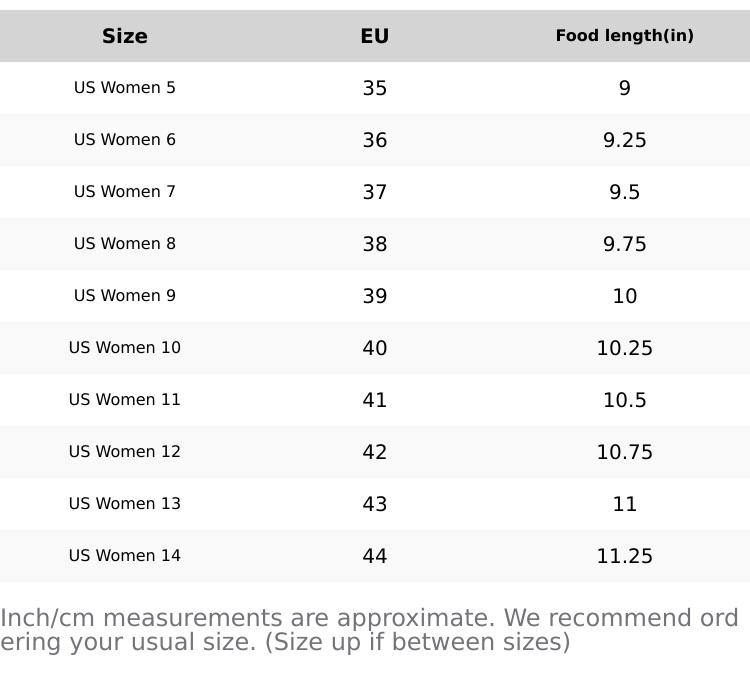Image resolution: width=750 pixels, height=678 pixels.
Task: Click the Size column header
Action: click(125, 36)
